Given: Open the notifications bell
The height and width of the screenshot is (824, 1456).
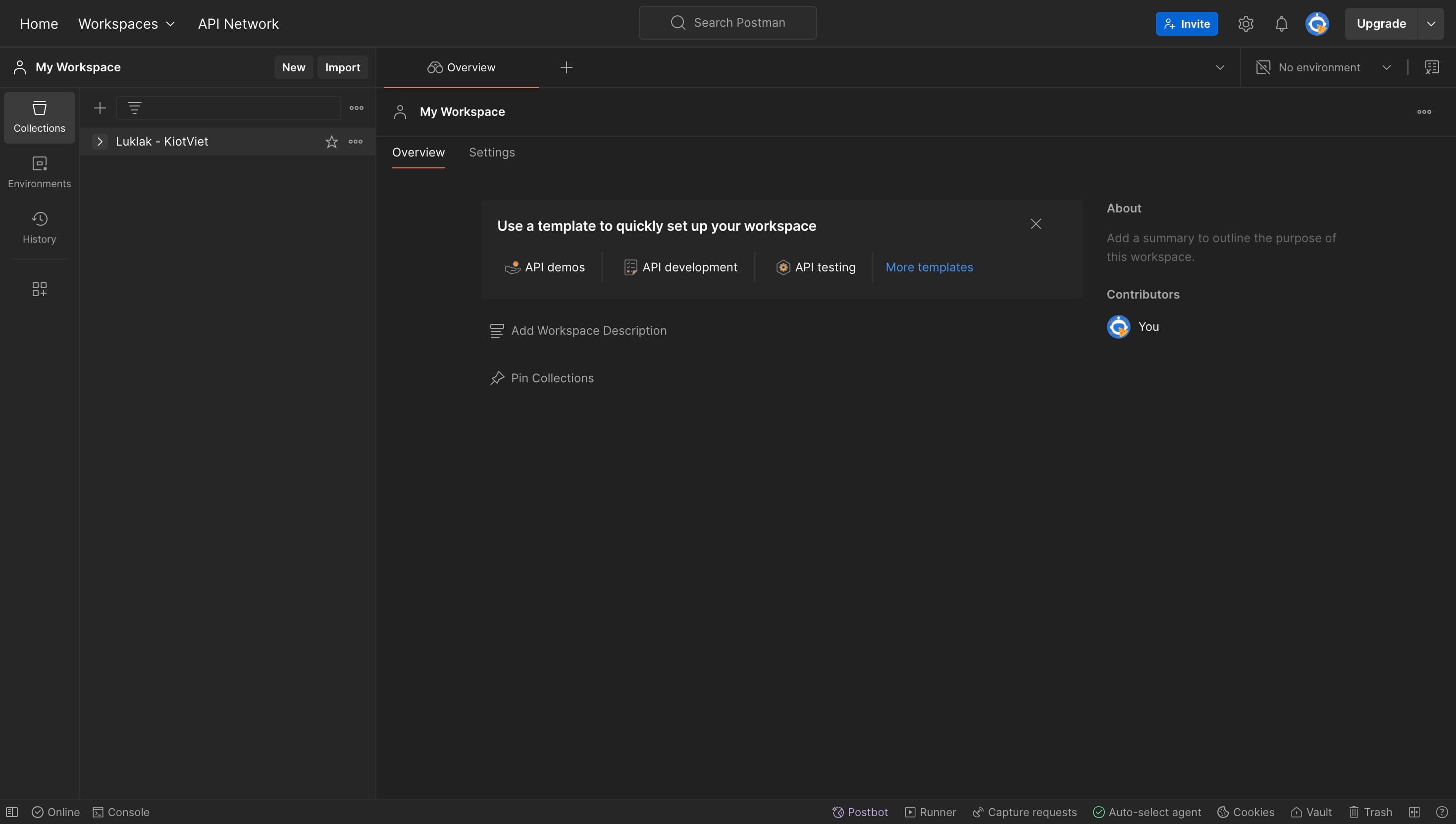Looking at the screenshot, I should click(x=1281, y=24).
